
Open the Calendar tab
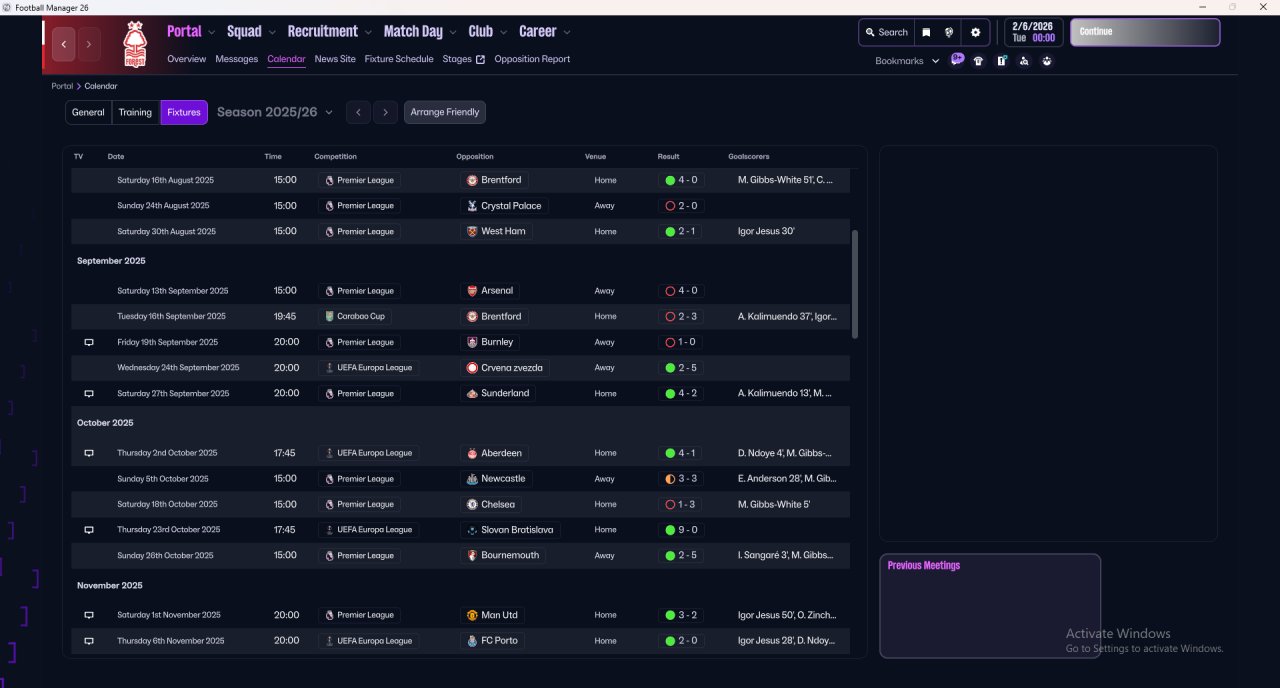point(287,59)
